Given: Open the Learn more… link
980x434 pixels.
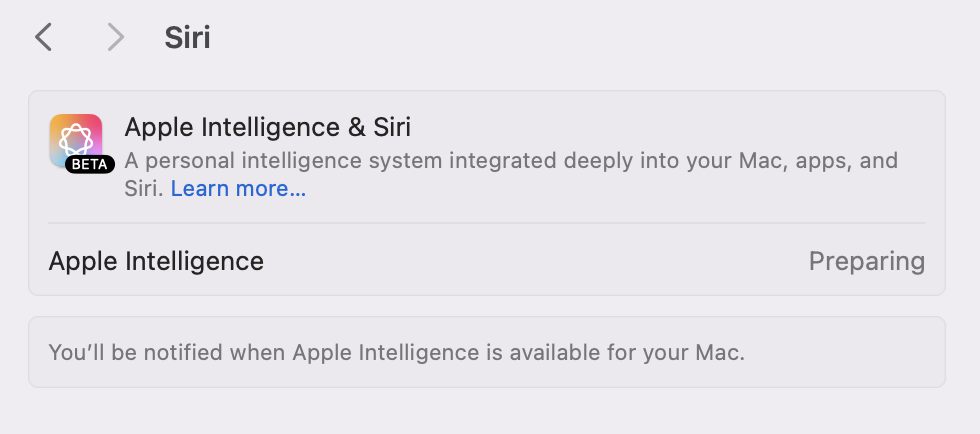Looking at the screenshot, I should (x=238, y=189).
